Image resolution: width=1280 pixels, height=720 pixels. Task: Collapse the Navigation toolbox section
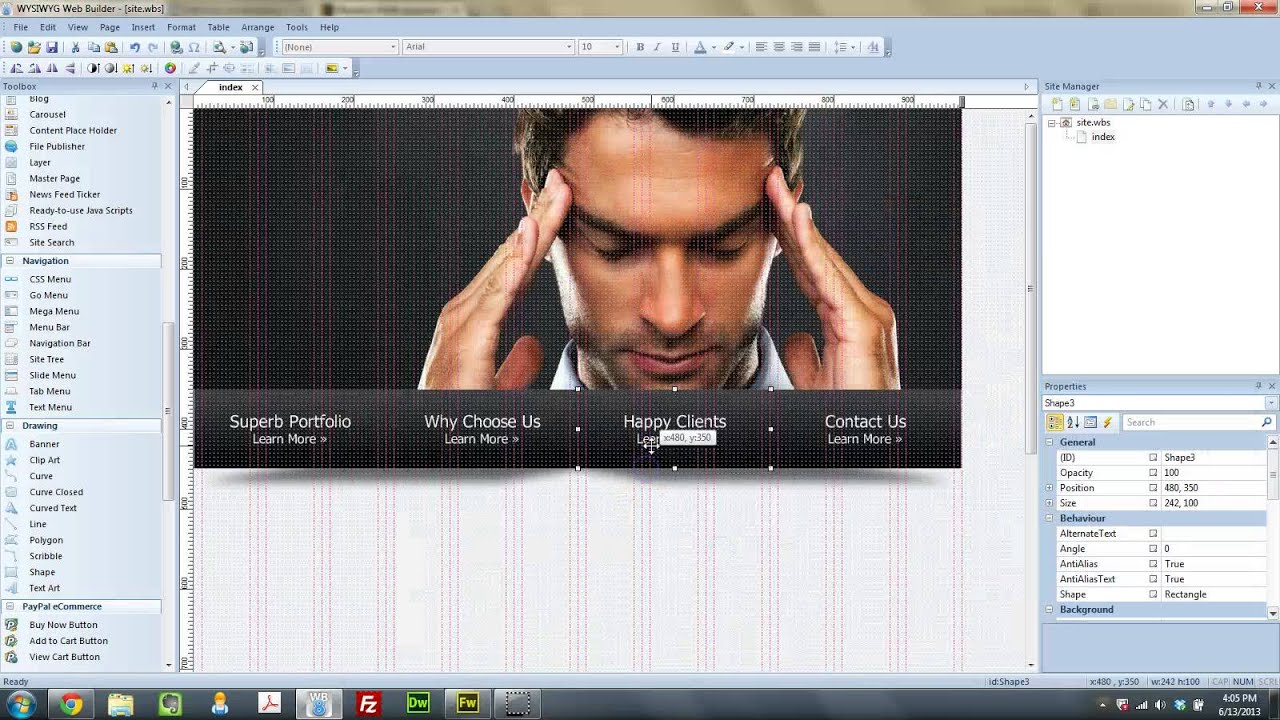point(10,261)
